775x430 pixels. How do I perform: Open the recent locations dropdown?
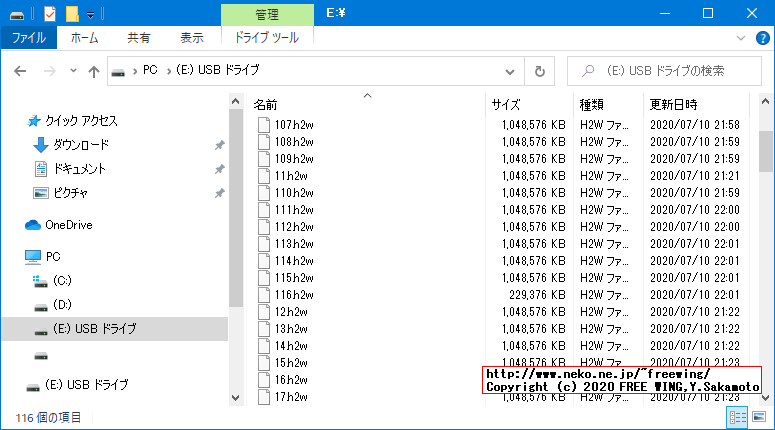(x=73, y=71)
